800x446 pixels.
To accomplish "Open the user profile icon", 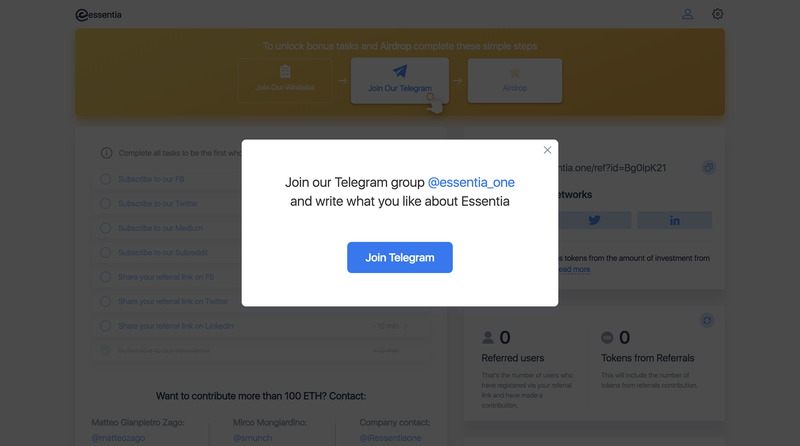I will [688, 14].
